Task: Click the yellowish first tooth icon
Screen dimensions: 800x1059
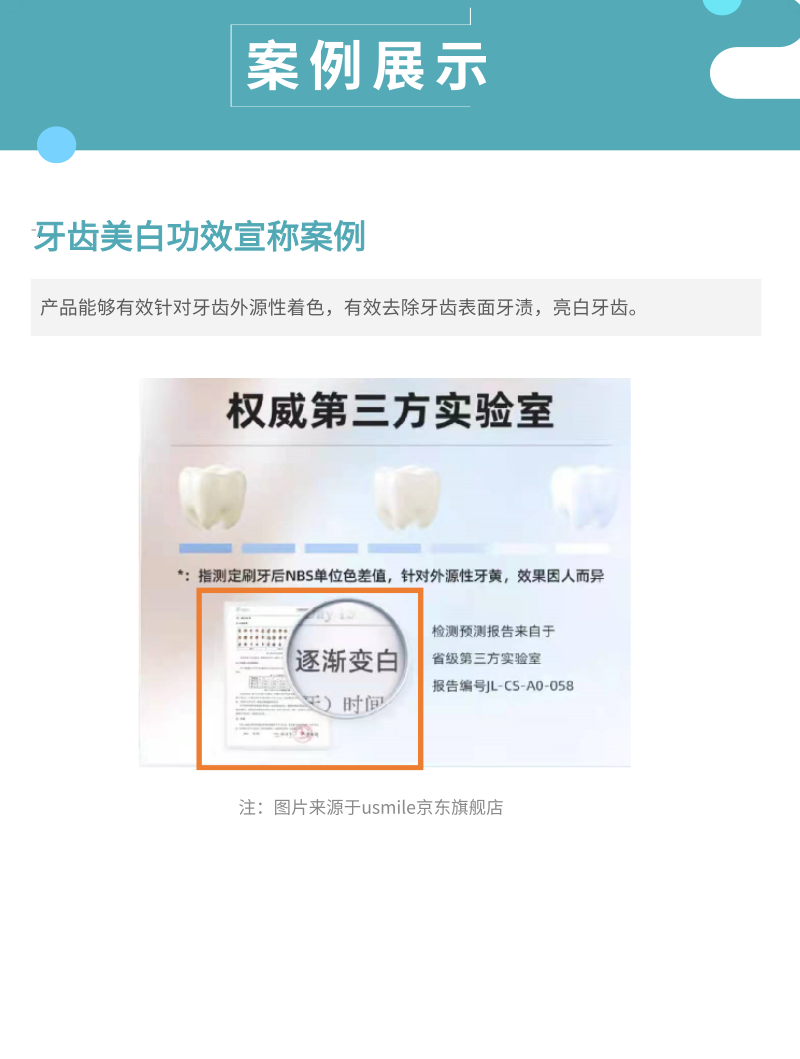Action: [211, 497]
